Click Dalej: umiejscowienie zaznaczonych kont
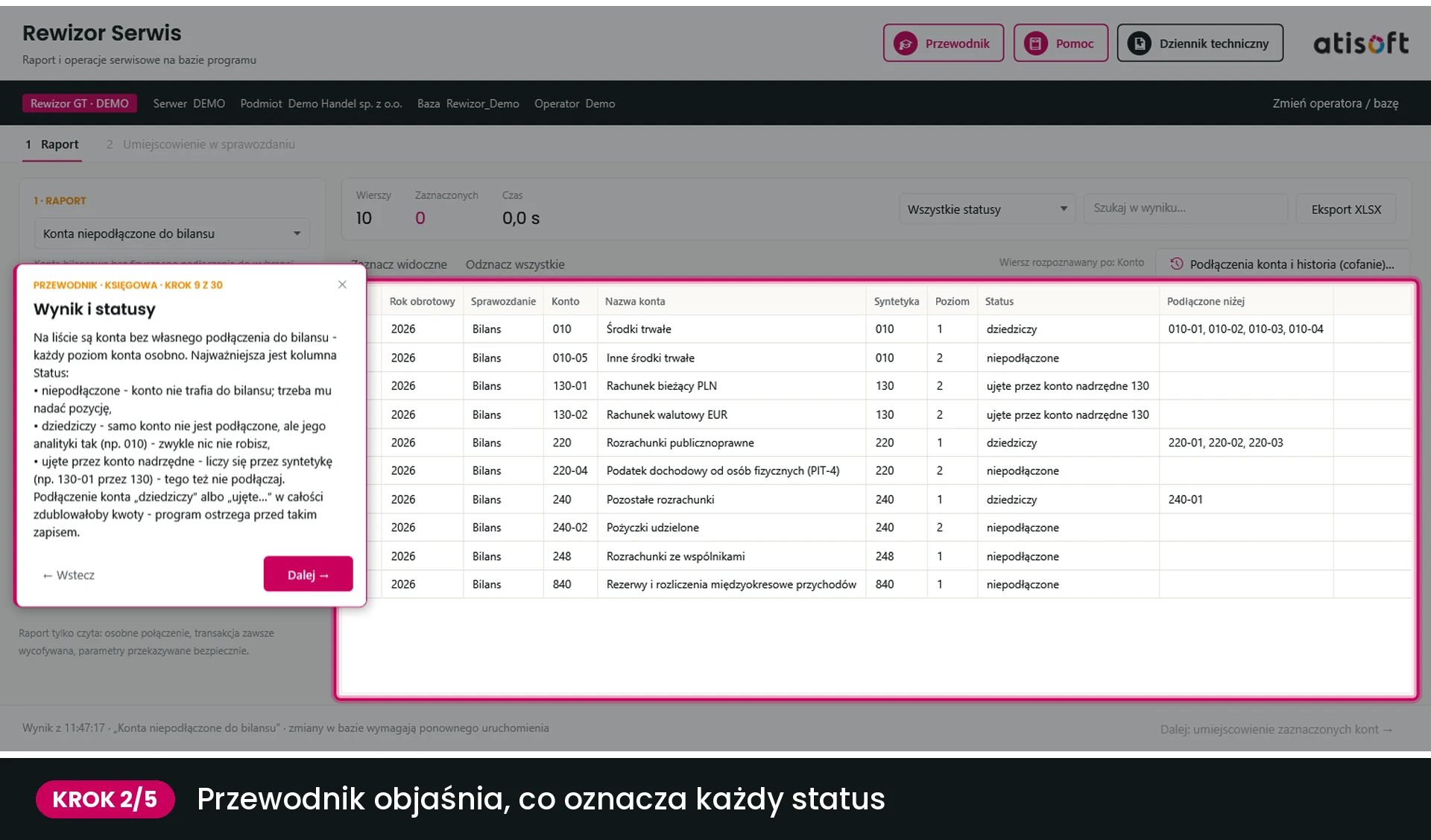Image resolution: width=1431 pixels, height=840 pixels. pos(1276,729)
